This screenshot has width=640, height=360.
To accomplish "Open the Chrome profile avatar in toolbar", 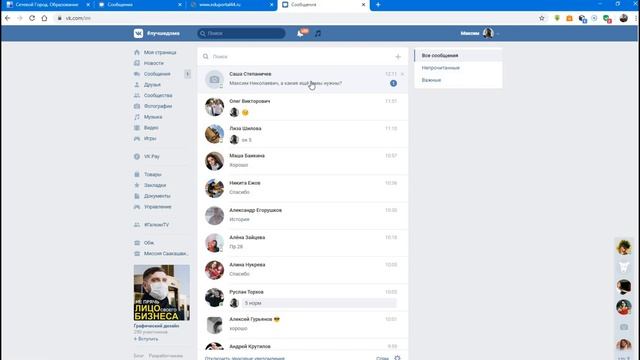I will click(623, 18).
